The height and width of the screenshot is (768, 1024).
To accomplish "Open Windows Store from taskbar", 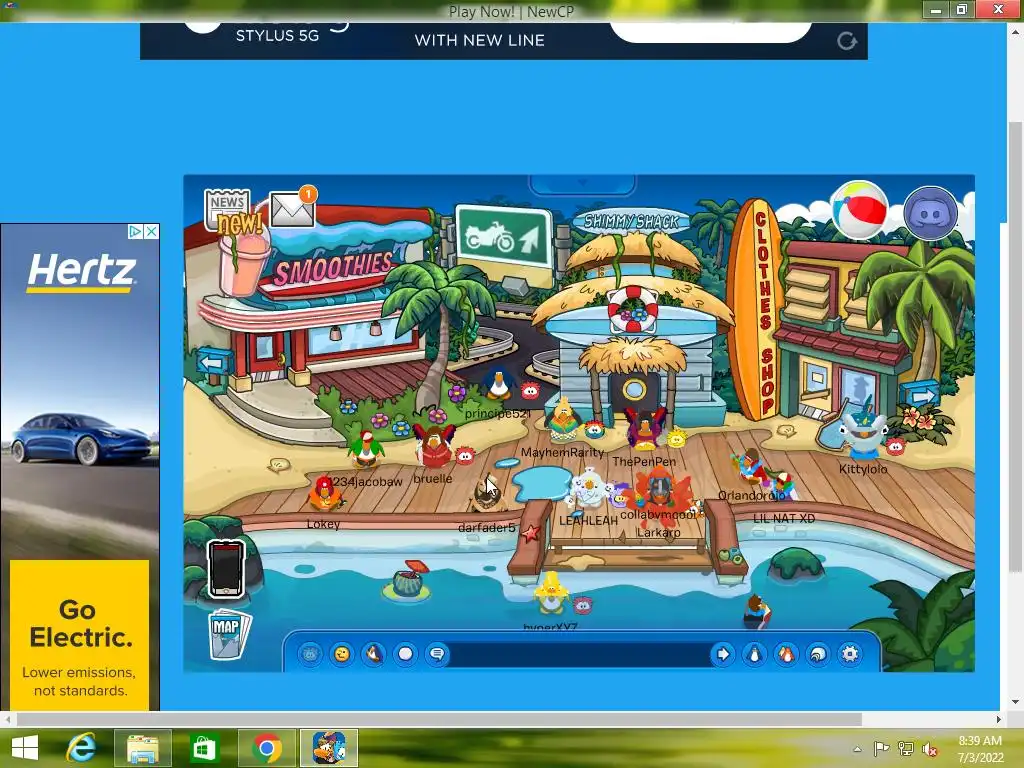I will 204,748.
